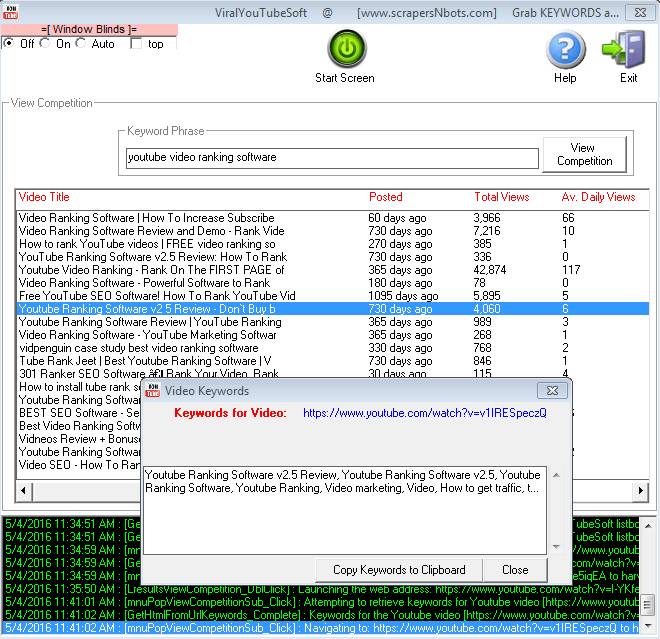
Task: Click highlighted row 'Youtube Ranking Software v2 5 Review - Don't Buy'
Action: click(333, 309)
